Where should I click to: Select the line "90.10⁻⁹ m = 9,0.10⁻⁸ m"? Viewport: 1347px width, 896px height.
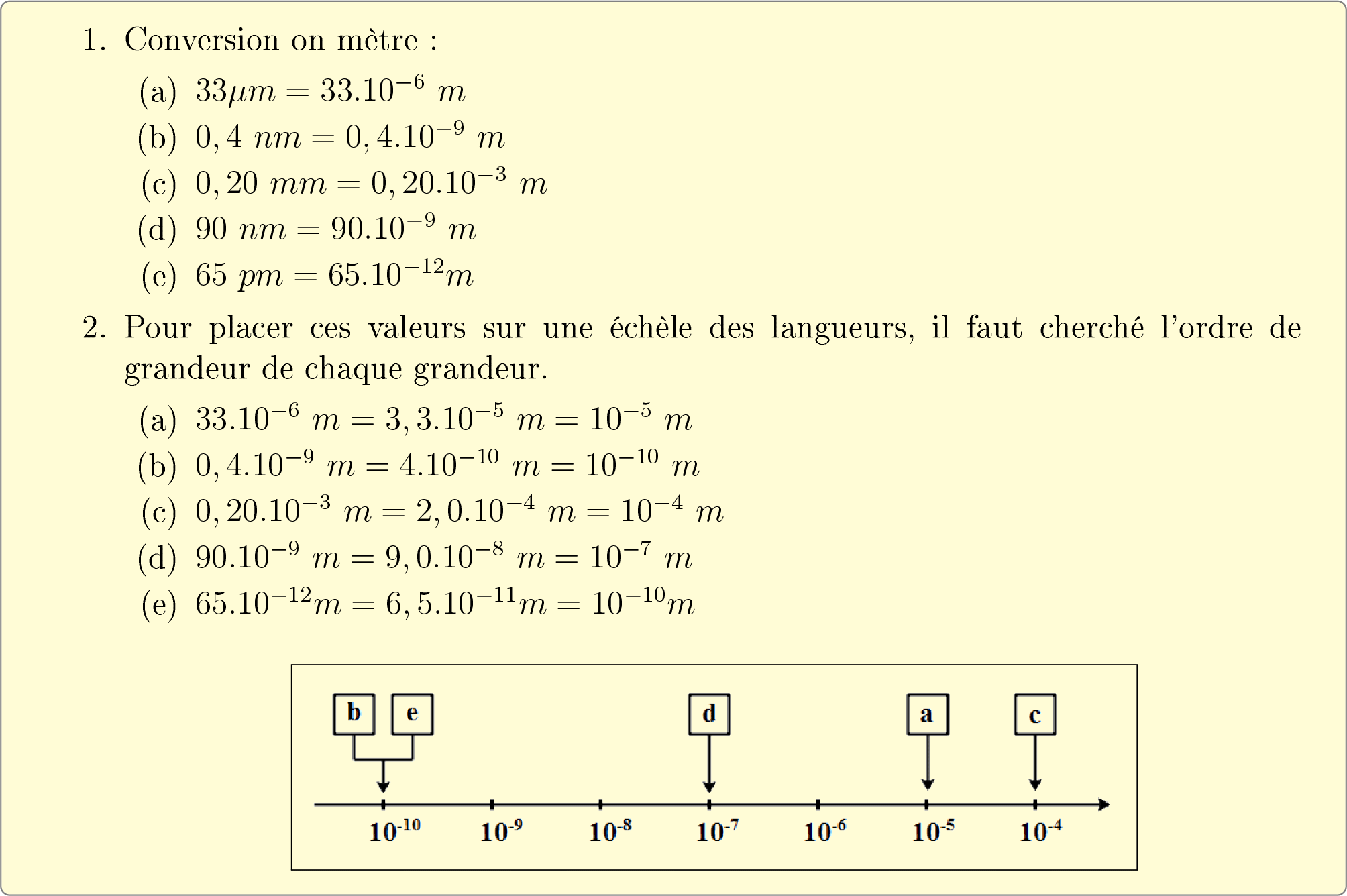pyautogui.click(x=443, y=557)
